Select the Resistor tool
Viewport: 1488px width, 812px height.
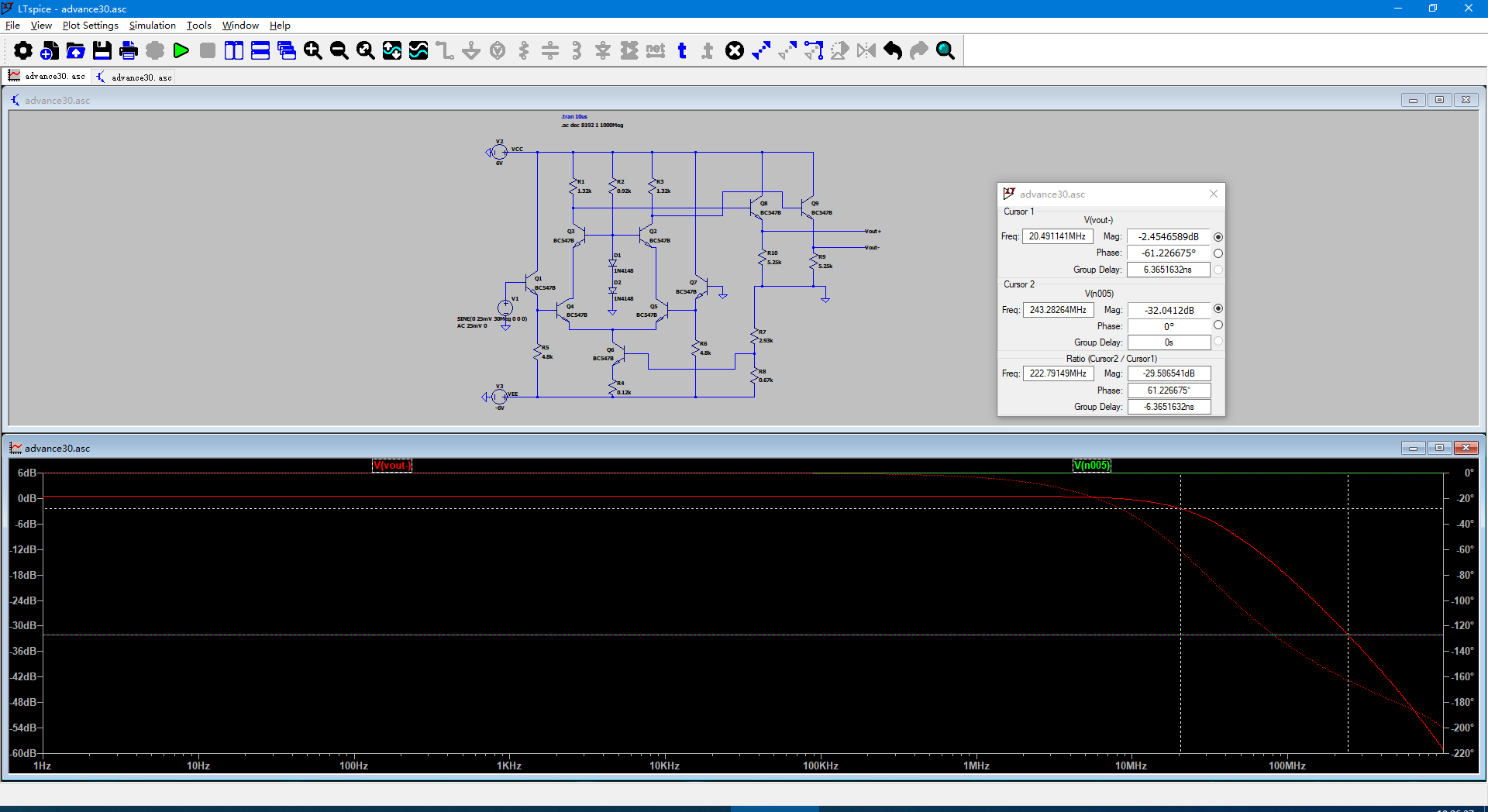[x=524, y=50]
